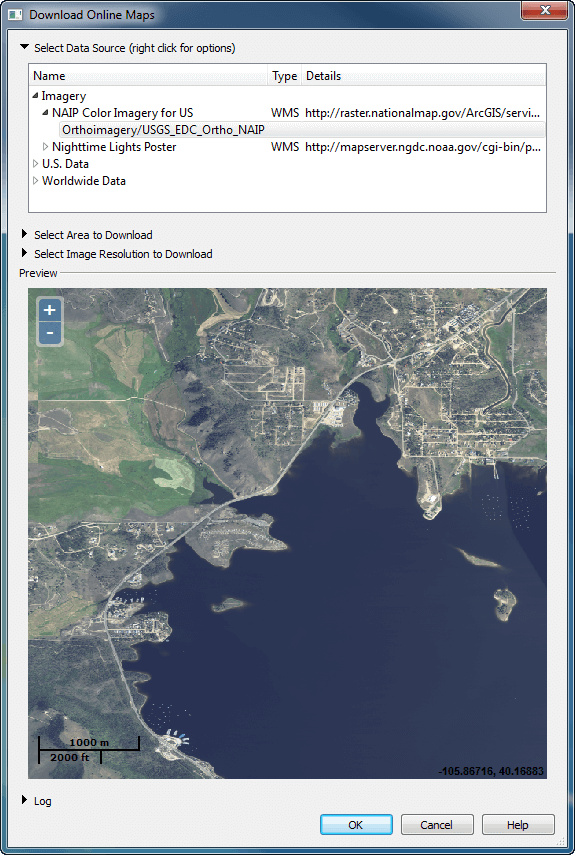Sort by the Type column header
Image resolution: width=575 pixels, height=855 pixels.
[285, 76]
